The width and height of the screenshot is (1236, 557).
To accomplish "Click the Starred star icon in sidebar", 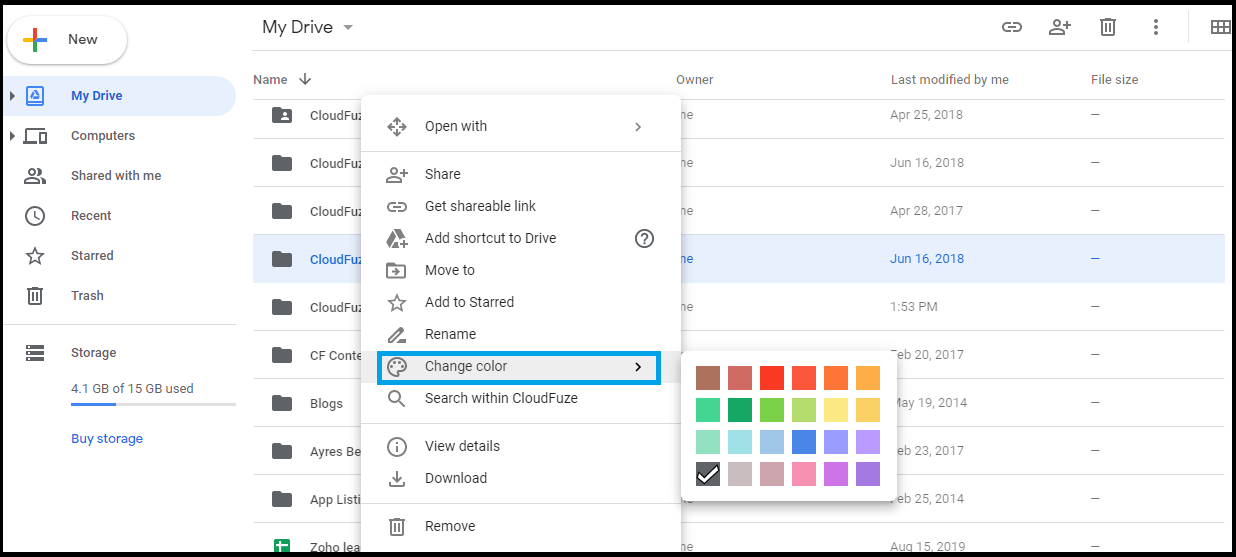I will coord(35,256).
